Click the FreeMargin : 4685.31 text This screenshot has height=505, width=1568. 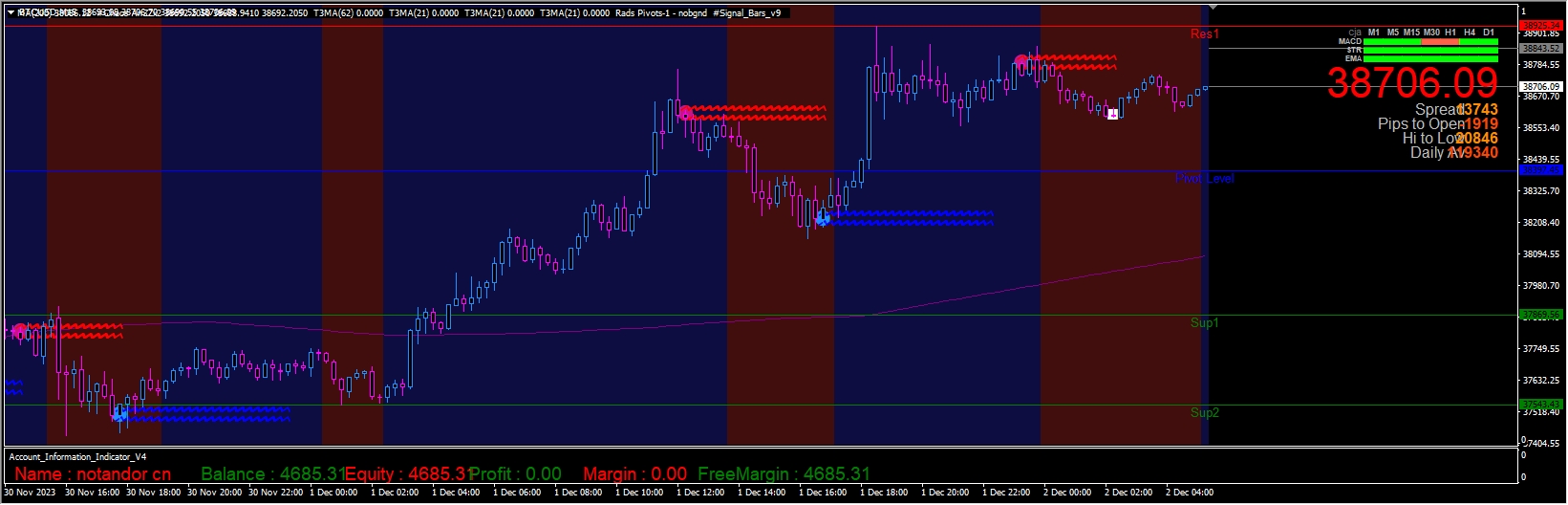click(x=784, y=474)
